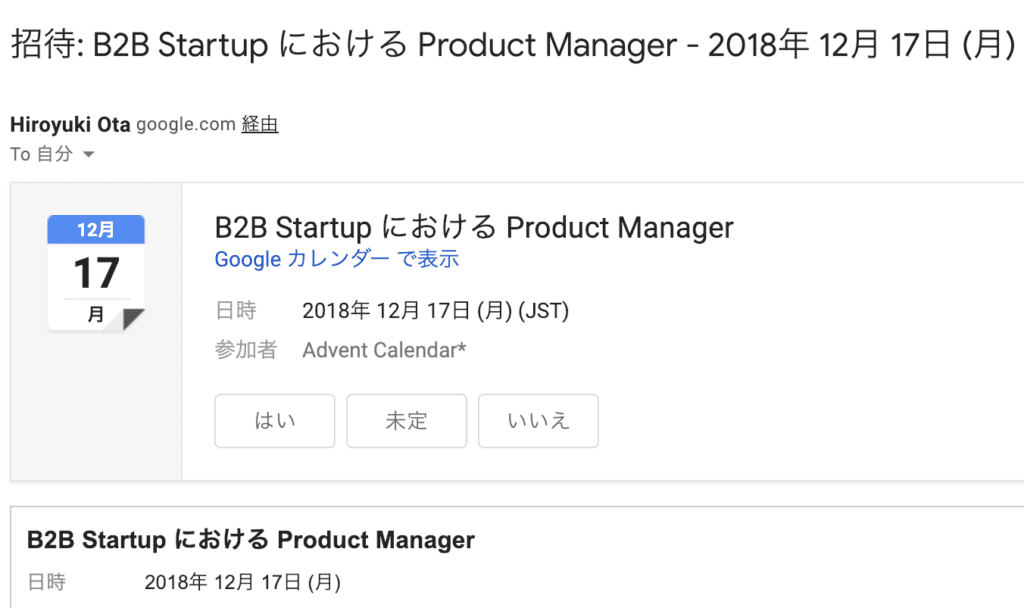Open the Google カレンダー で表示 link
Image resolution: width=1024 pixels, height=608 pixels.
pyautogui.click(x=337, y=259)
